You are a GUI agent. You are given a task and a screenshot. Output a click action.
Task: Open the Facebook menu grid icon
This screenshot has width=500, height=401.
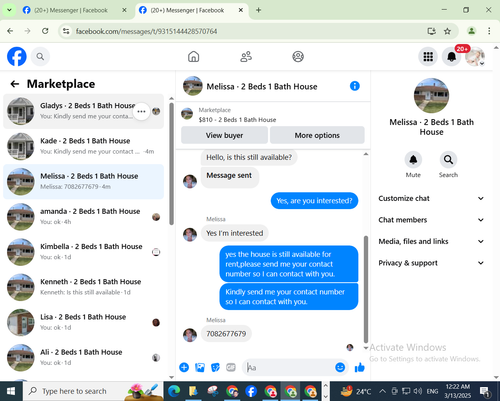coord(428,57)
